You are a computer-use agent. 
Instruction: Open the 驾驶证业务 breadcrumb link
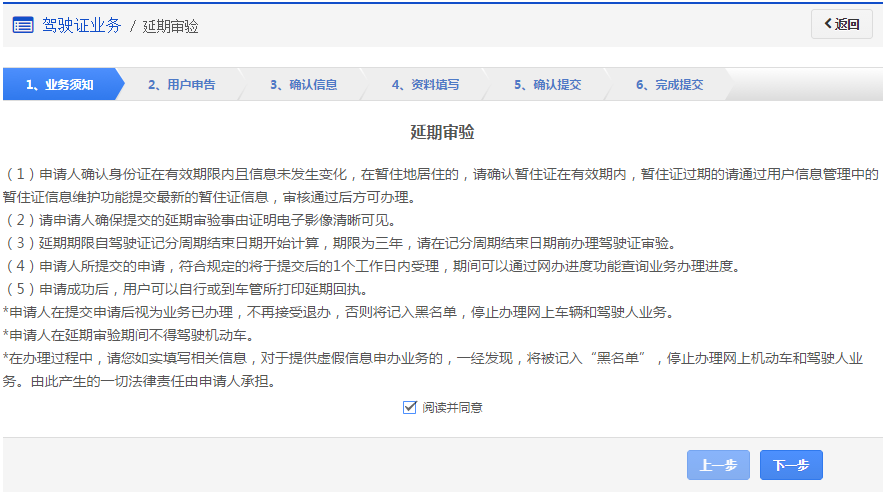point(81,25)
